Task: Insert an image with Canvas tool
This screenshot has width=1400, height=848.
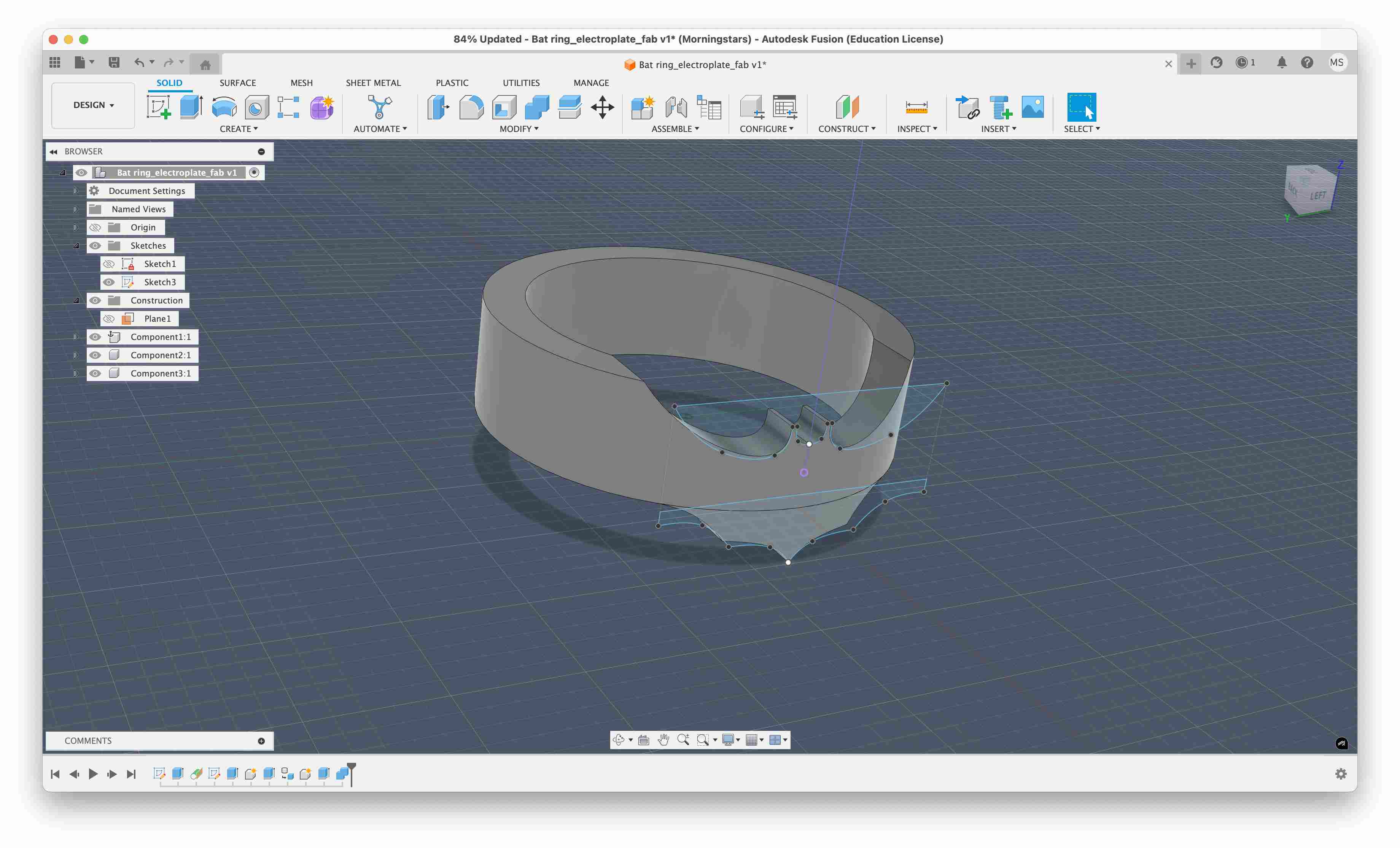Action: click(1032, 107)
